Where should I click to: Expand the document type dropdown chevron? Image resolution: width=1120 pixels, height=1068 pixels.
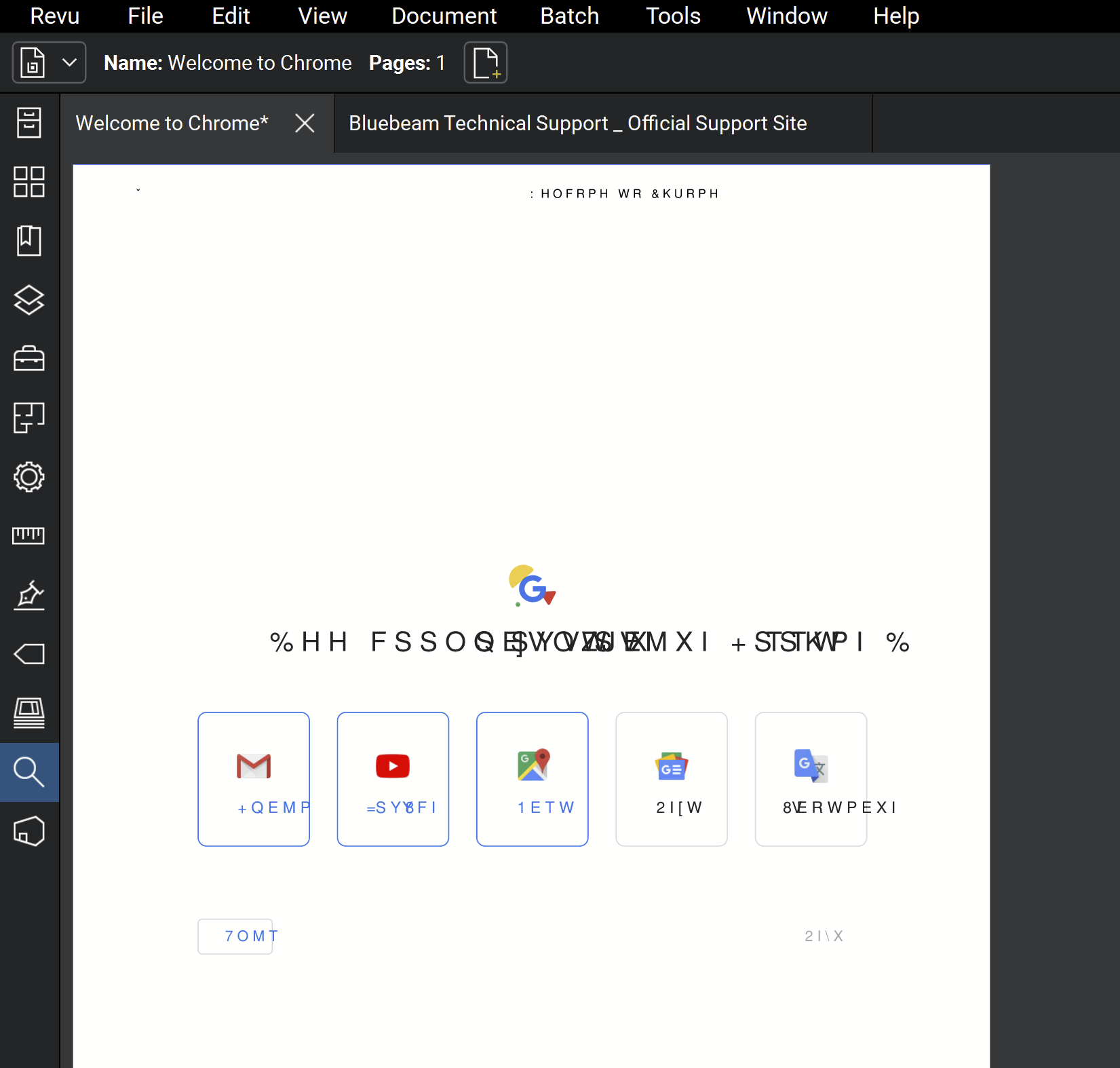coord(69,62)
